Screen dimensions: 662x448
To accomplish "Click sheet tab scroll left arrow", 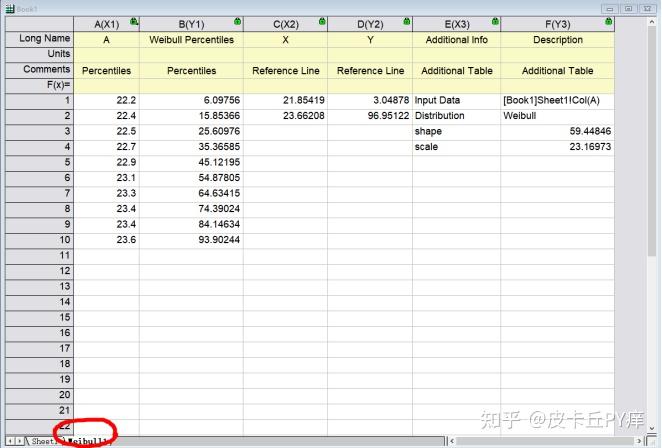I will click(10, 441).
